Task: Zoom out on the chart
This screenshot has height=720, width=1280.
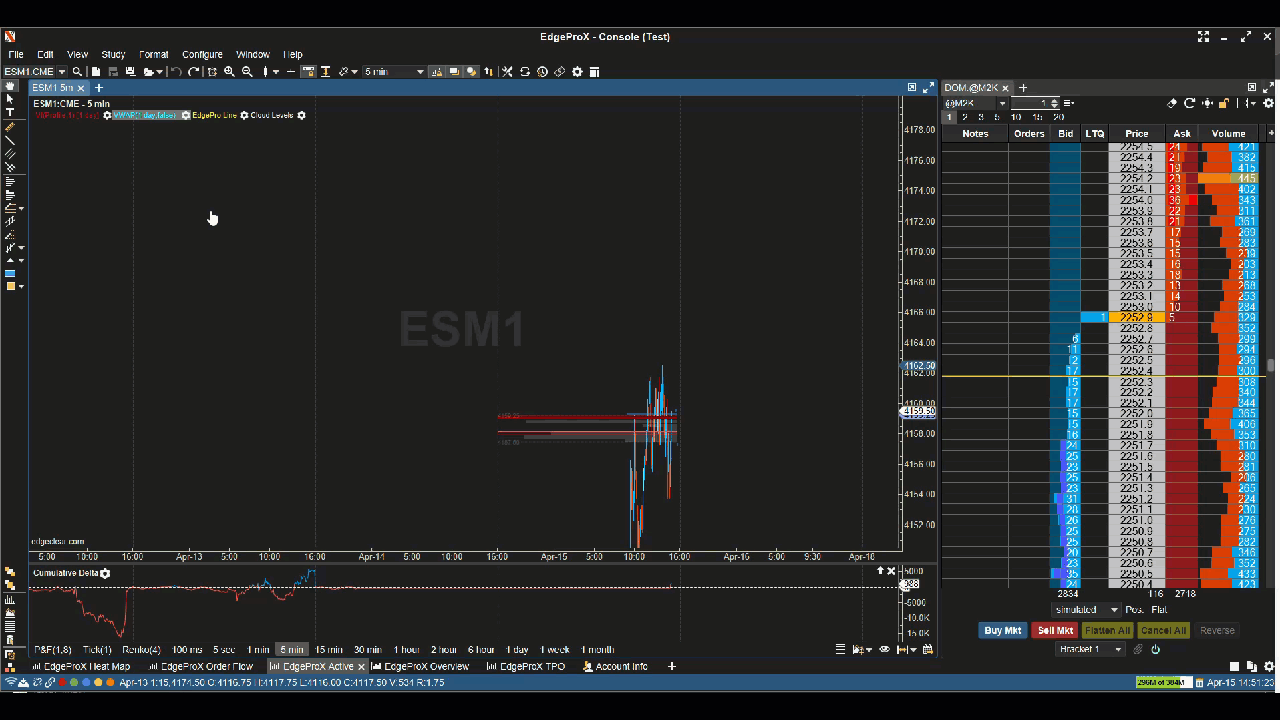Action: pos(247,72)
